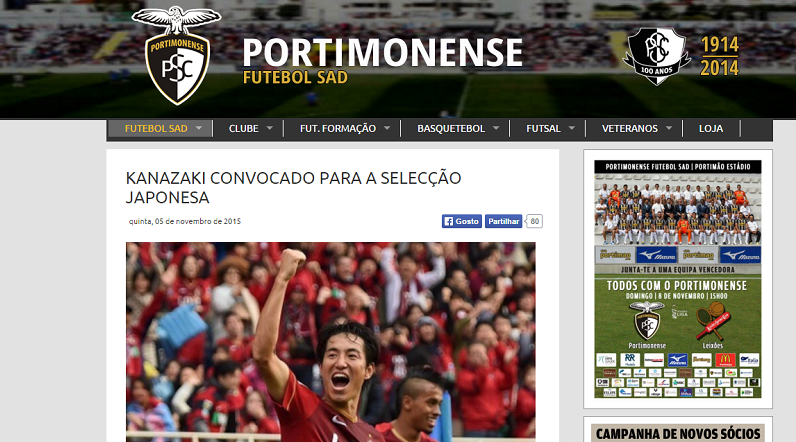This screenshot has width=796, height=442.
Task: Open the LOJA menu item
Action: 711,128
